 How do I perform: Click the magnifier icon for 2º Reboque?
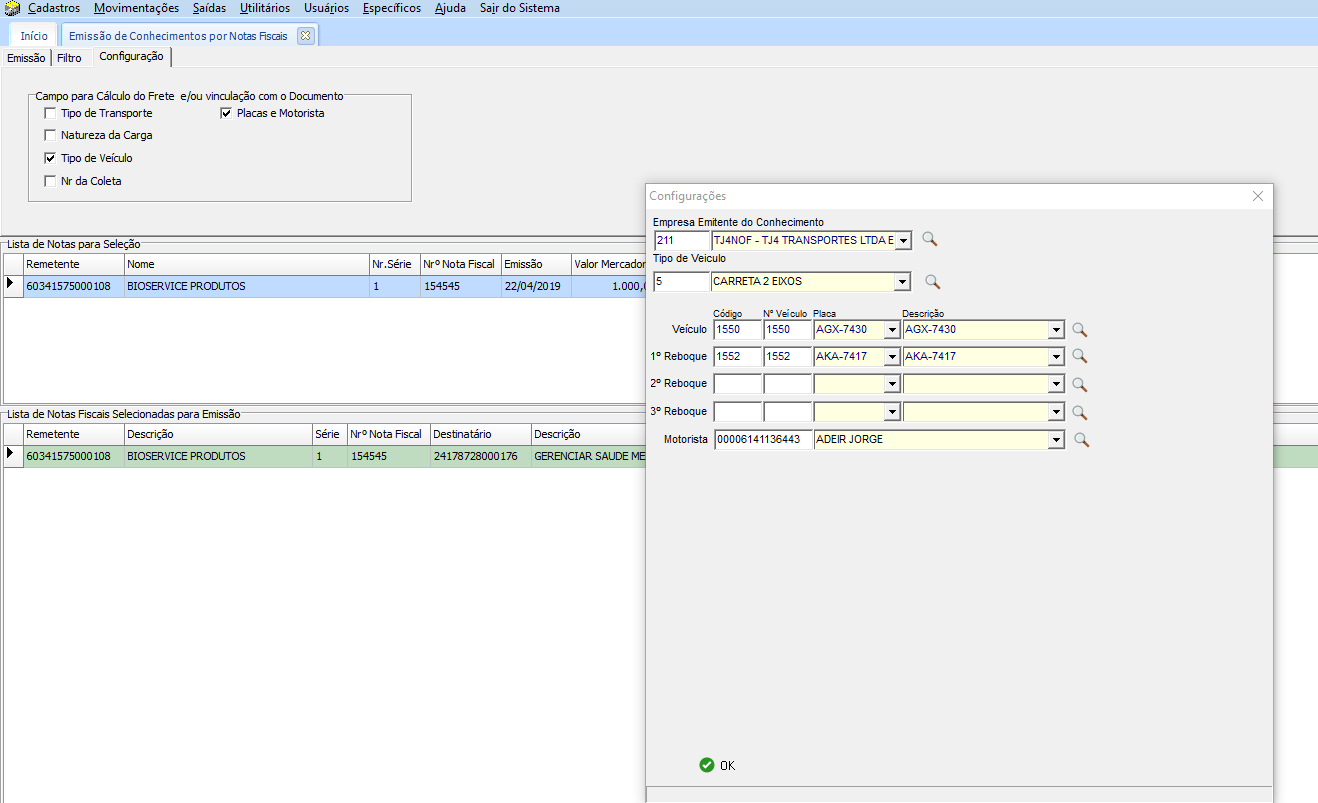click(1079, 384)
